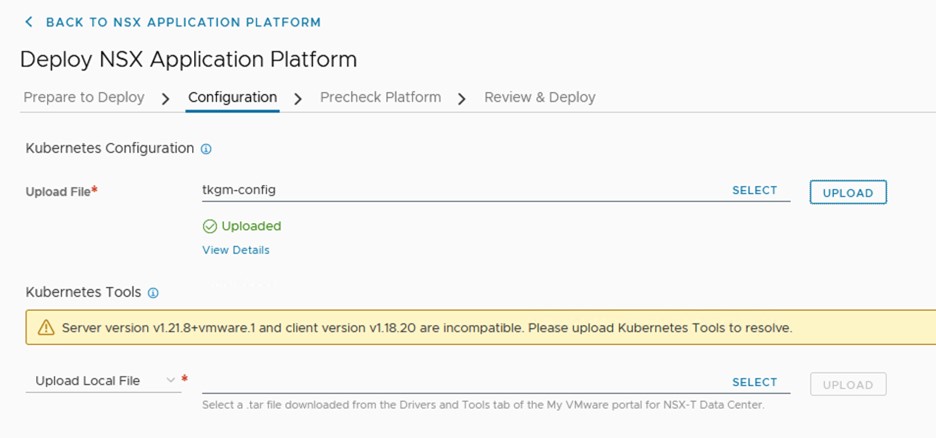Image resolution: width=936 pixels, height=438 pixels.
Task: Click the Back to NSX Application Platform link
Action: point(183,22)
